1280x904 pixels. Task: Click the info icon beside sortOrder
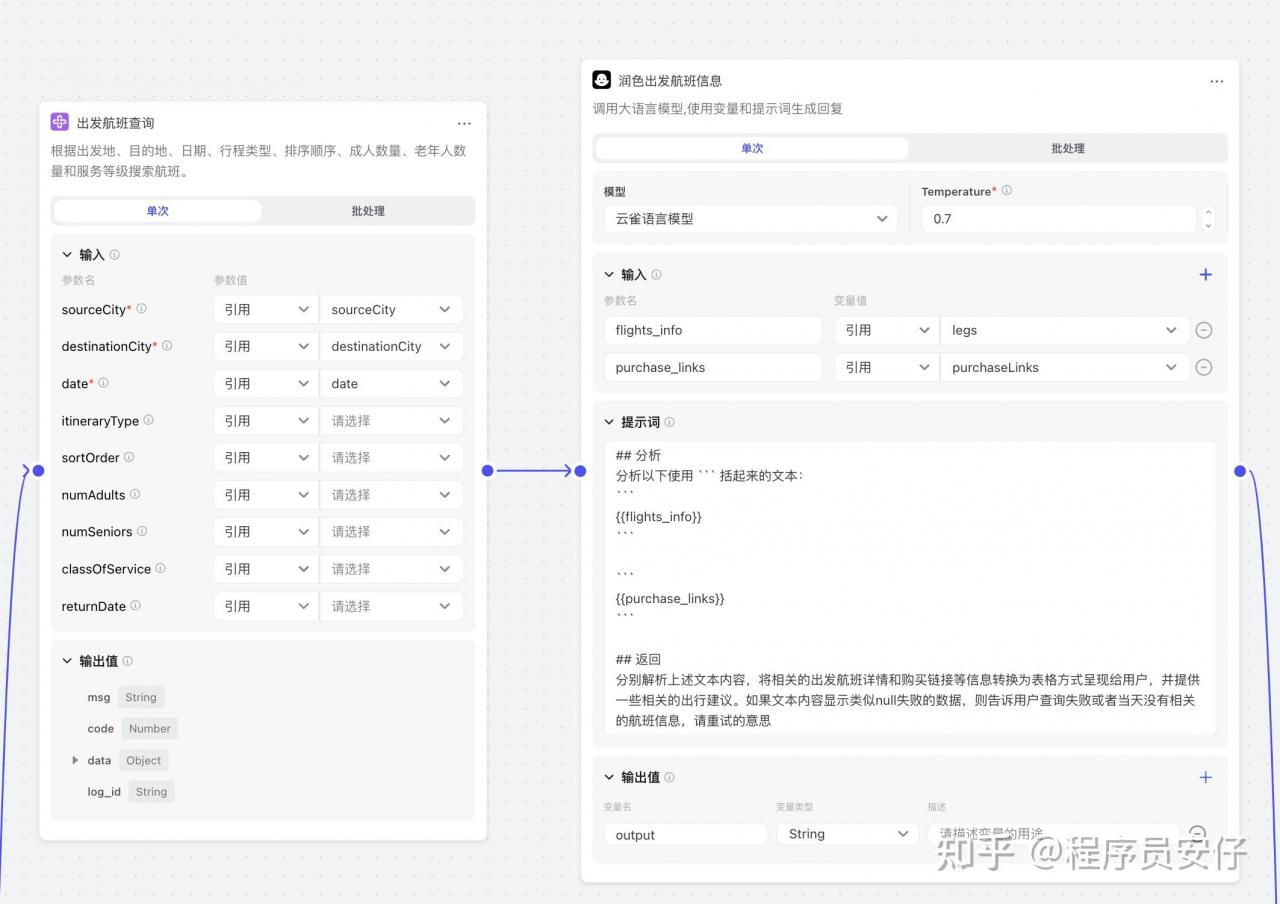(x=129, y=457)
